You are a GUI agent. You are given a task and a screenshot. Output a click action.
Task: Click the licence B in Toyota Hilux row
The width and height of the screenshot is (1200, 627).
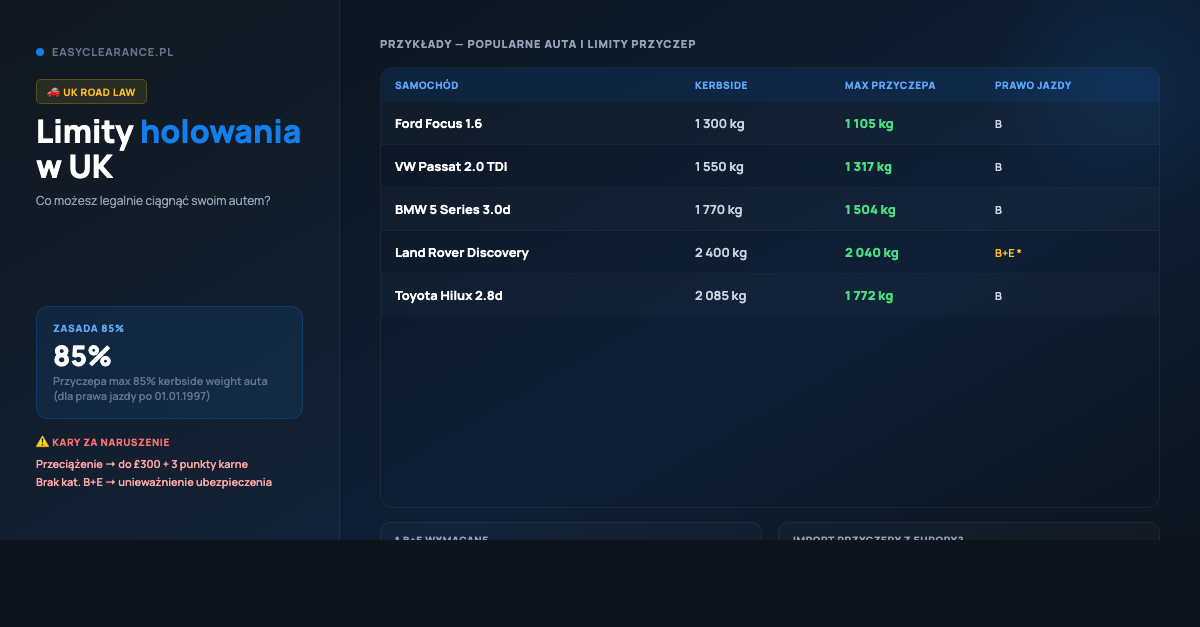pos(998,296)
